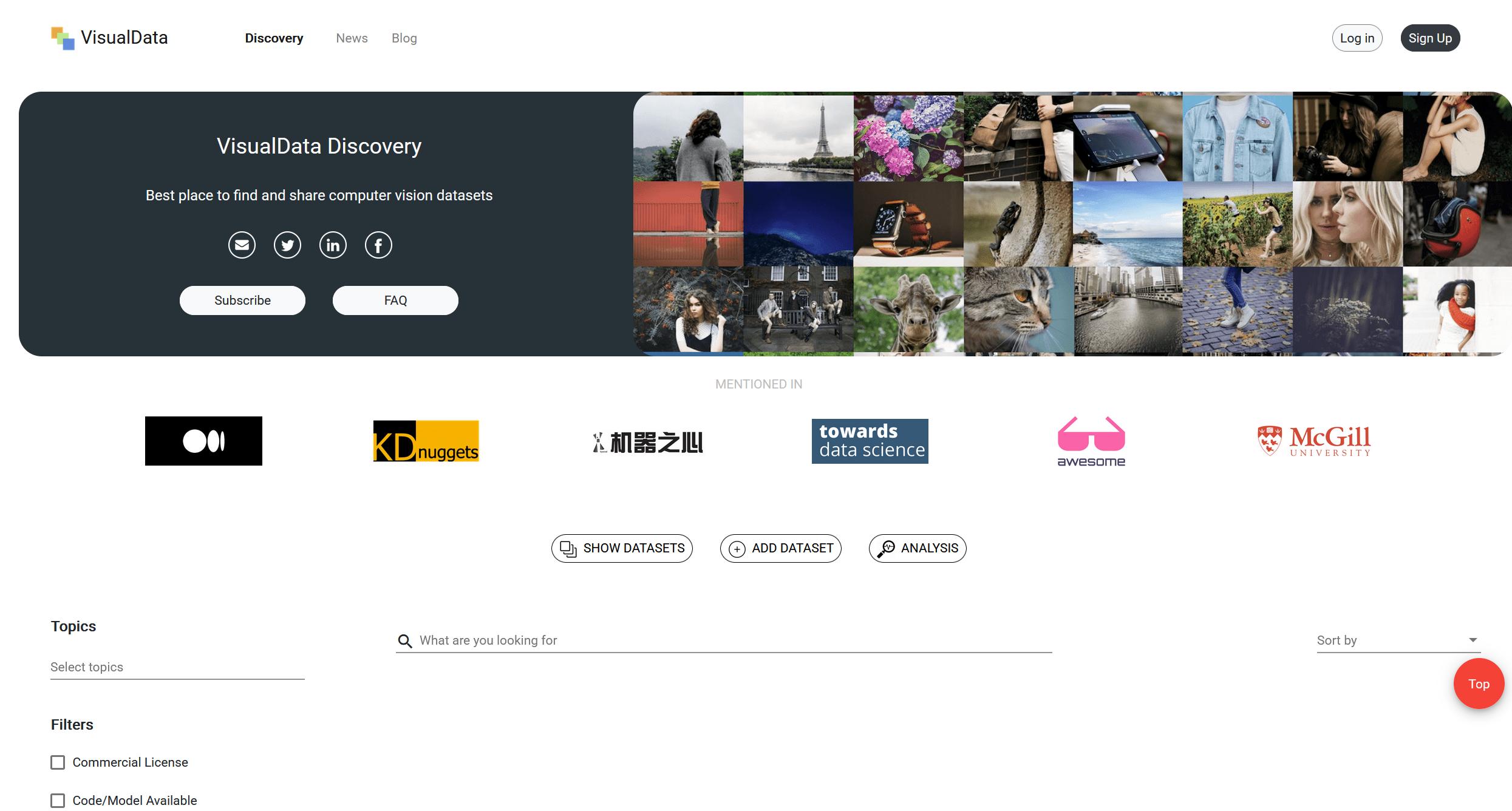Click the VisualData logo icon
1512x811 pixels.
click(x=63, y=38)
